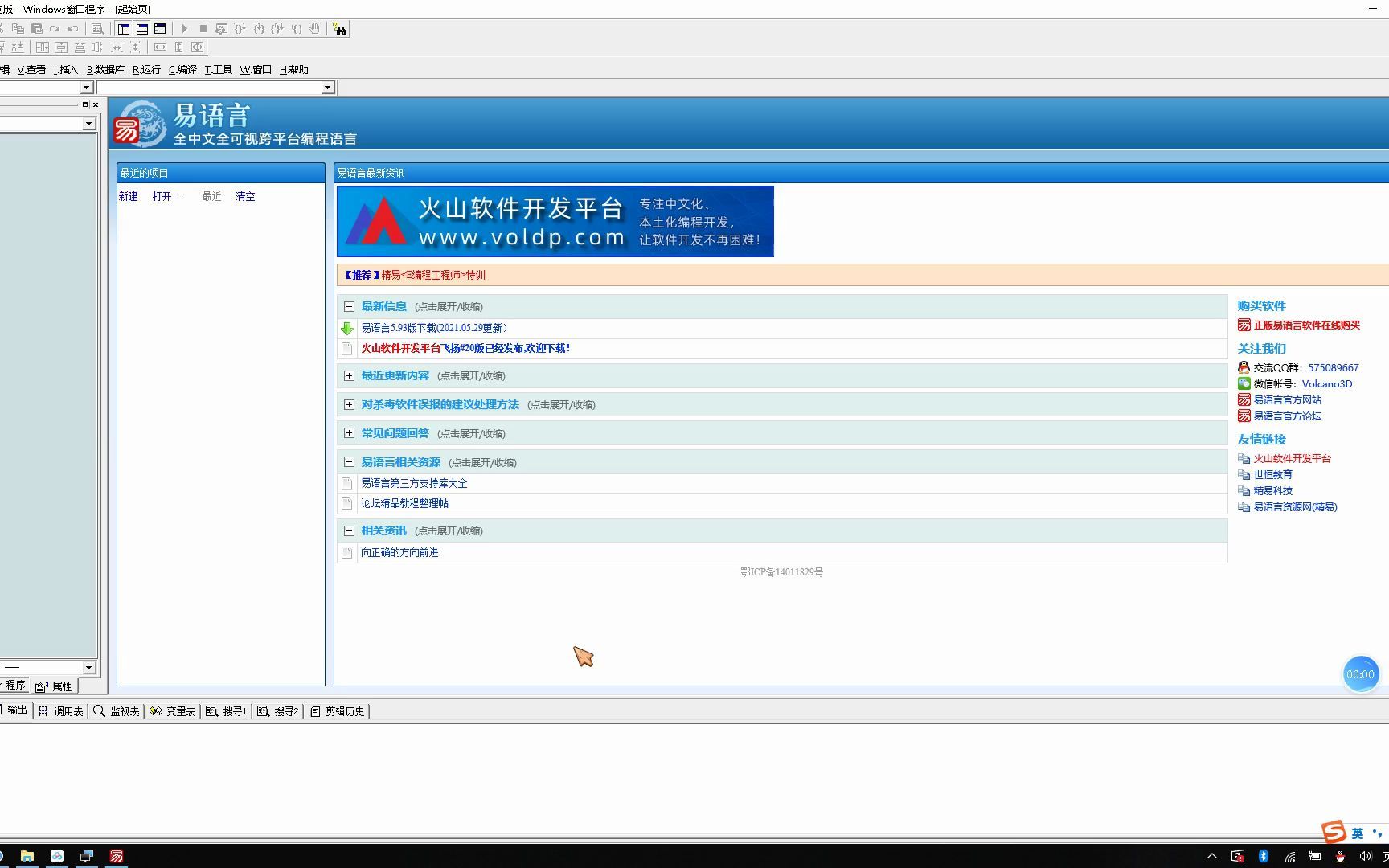Expand the 对杀毒软件误报的建议处理方法 section

[349, 404]
